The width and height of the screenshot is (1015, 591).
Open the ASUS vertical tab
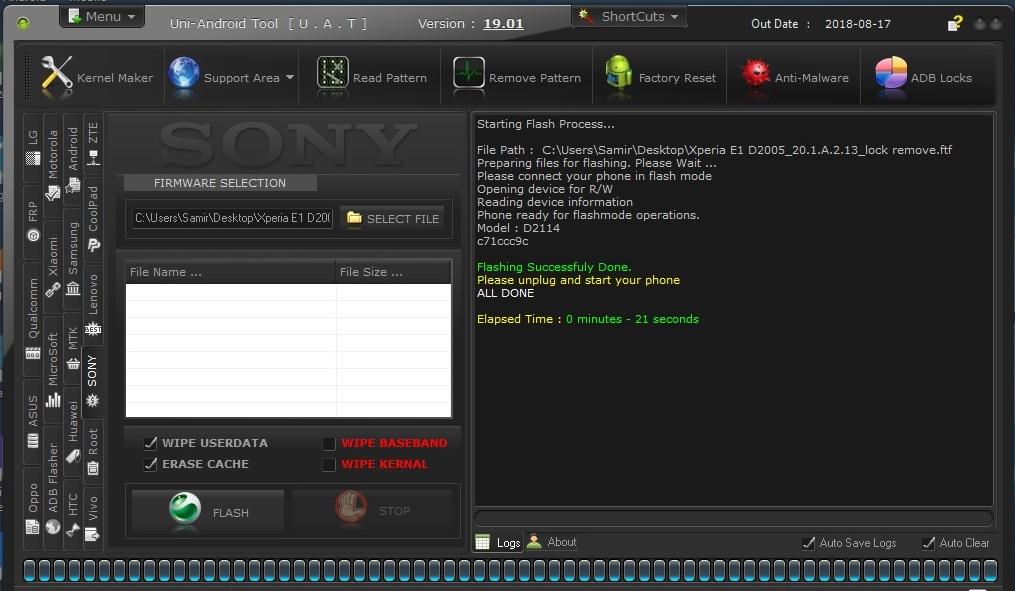click(33, 421)
